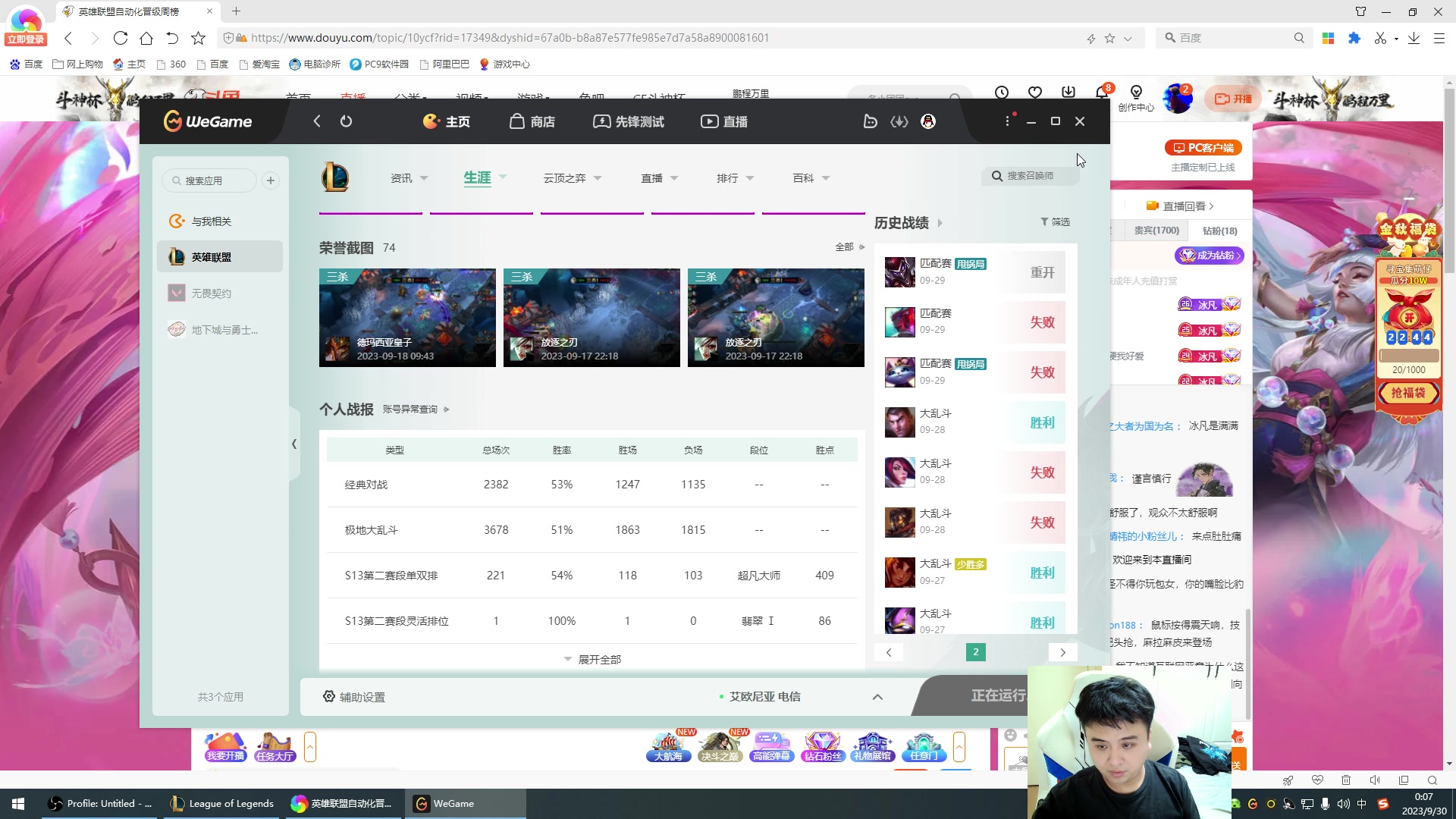Open WeGame 主页 tab
The height and width of the screenshot is (819, 1456).
tap(447, 121)
